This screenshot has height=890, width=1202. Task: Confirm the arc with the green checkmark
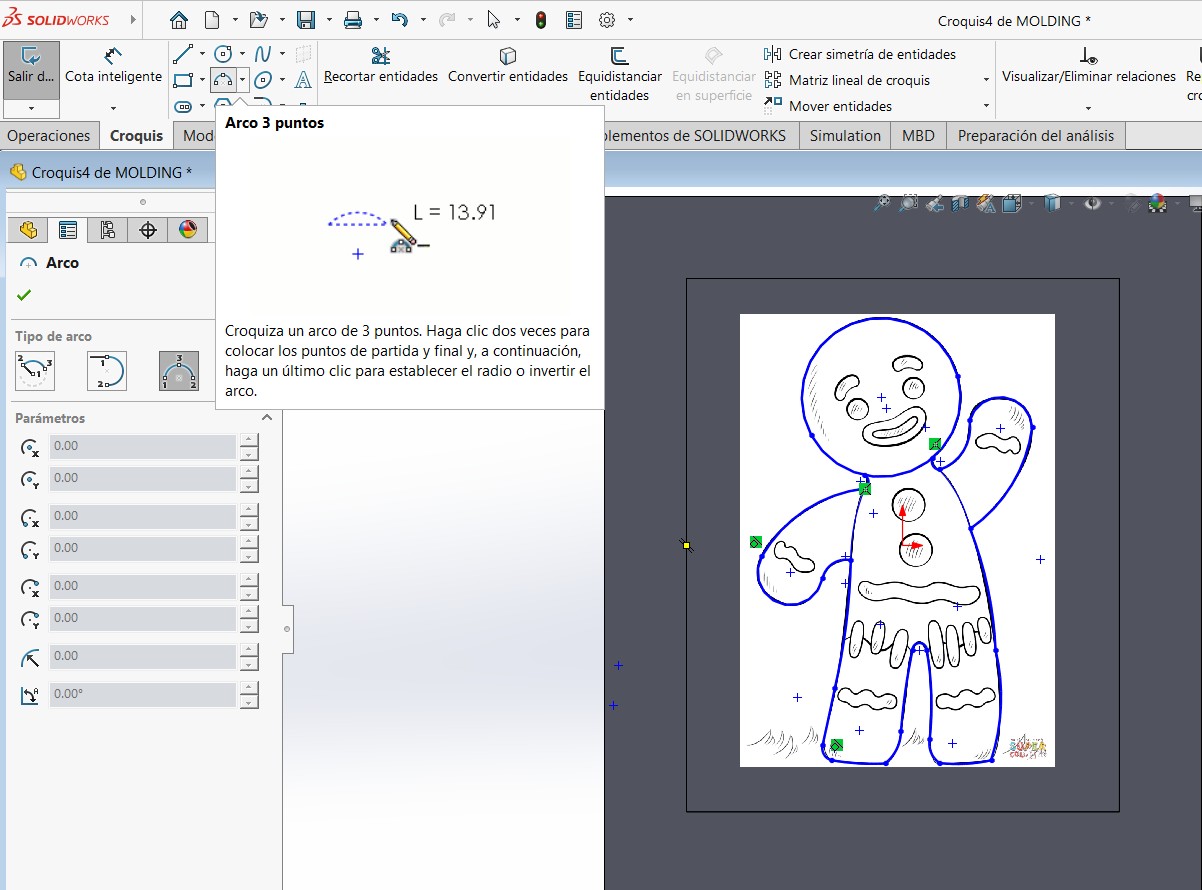click(24, 295)
